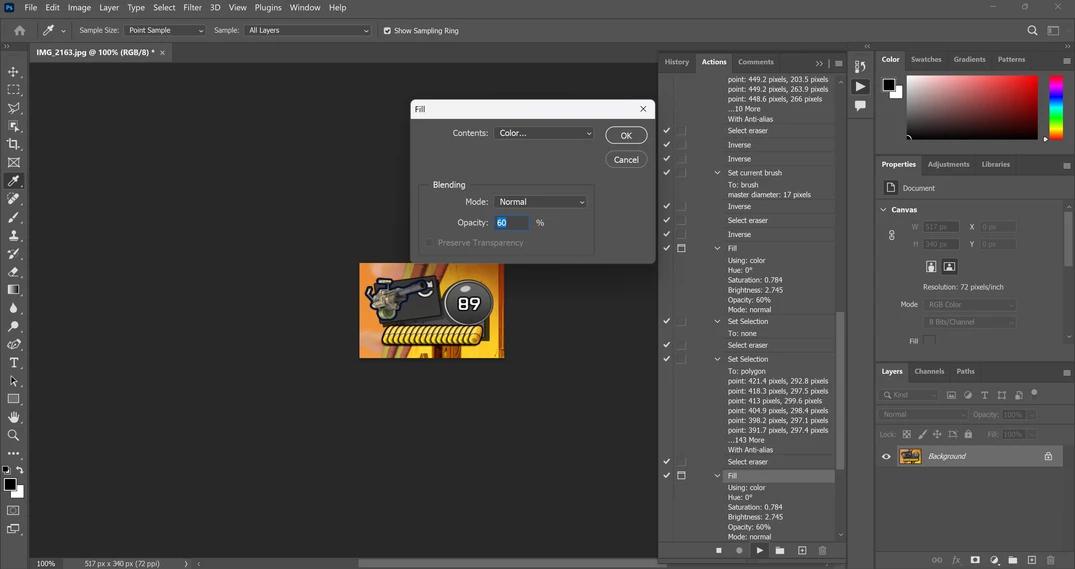Screen dimensions: 1075x569
Task: Click the Play selection button in Actions
Action: 760,550
